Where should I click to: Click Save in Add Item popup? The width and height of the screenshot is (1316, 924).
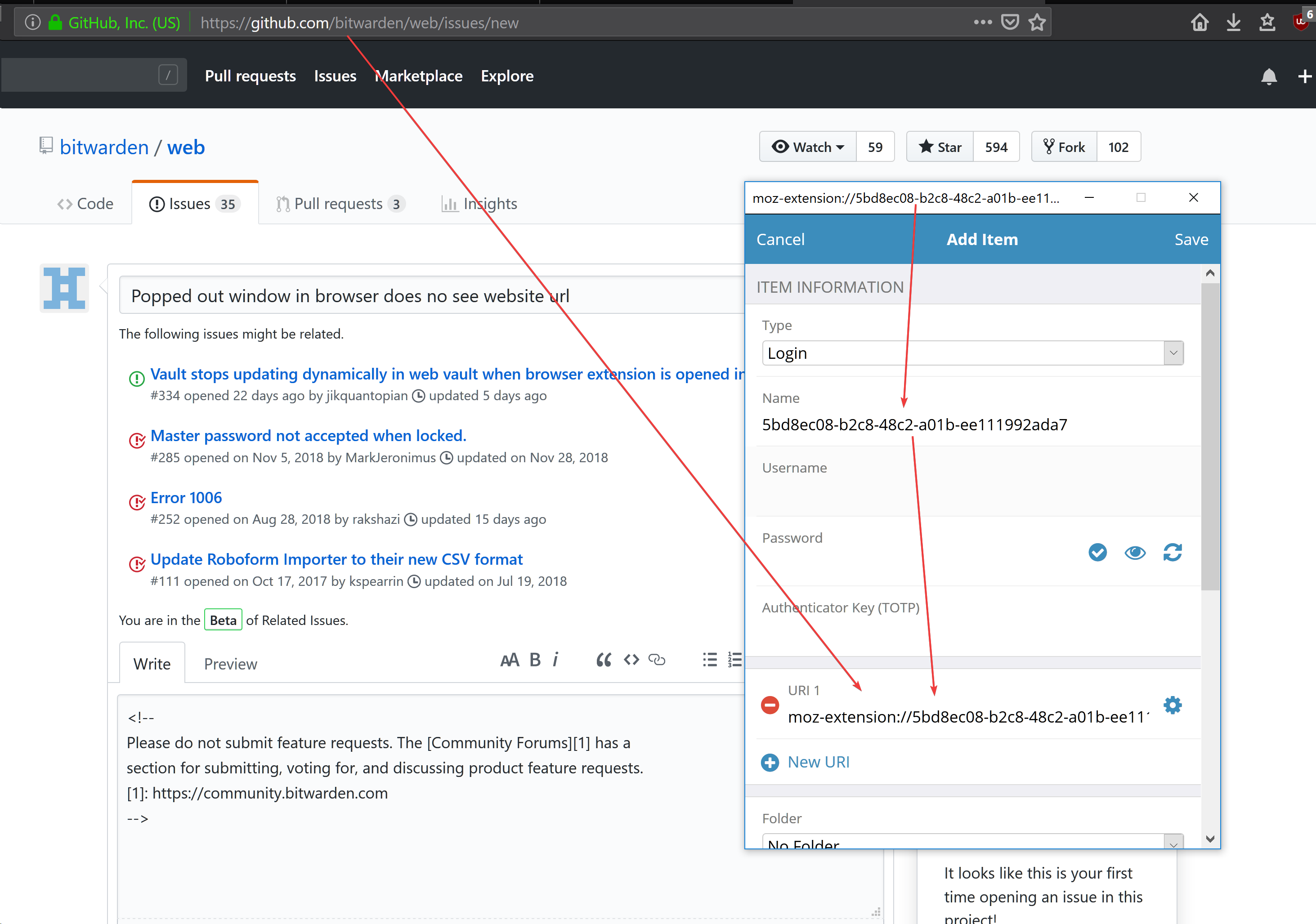pyautogui.click(x=1191, y=240)
